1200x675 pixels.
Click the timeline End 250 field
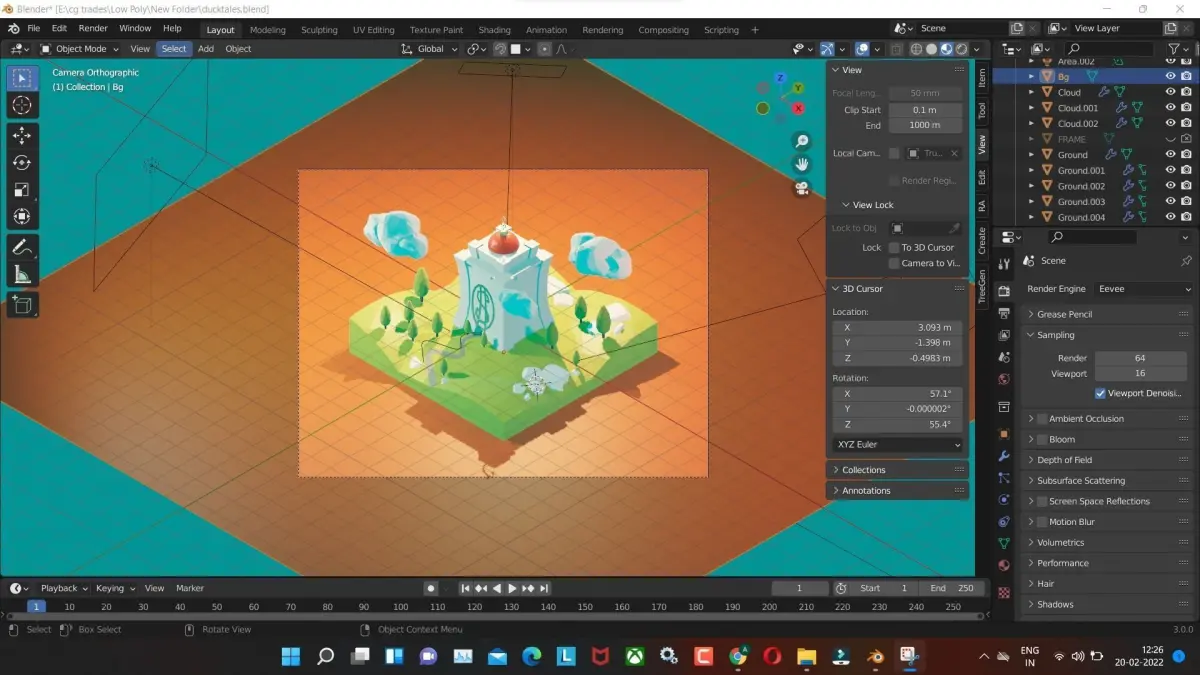pos(949,588)
